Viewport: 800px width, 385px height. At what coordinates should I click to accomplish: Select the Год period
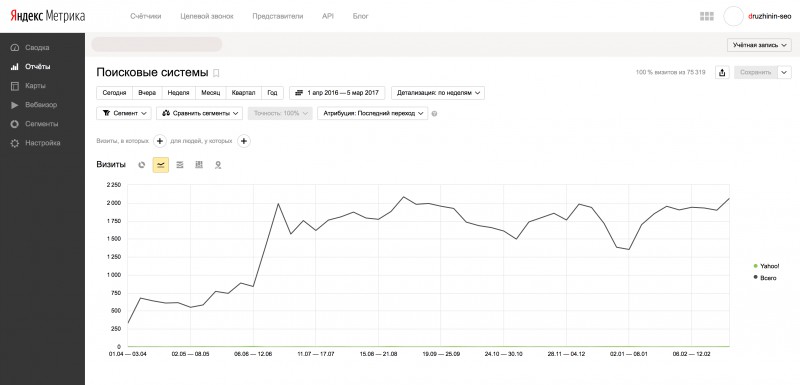[x=272, y=93]
